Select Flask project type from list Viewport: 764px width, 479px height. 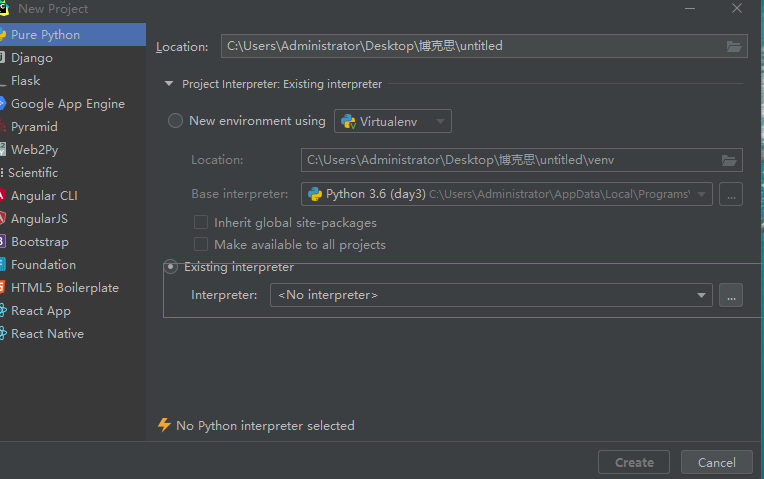pos(26,80)
